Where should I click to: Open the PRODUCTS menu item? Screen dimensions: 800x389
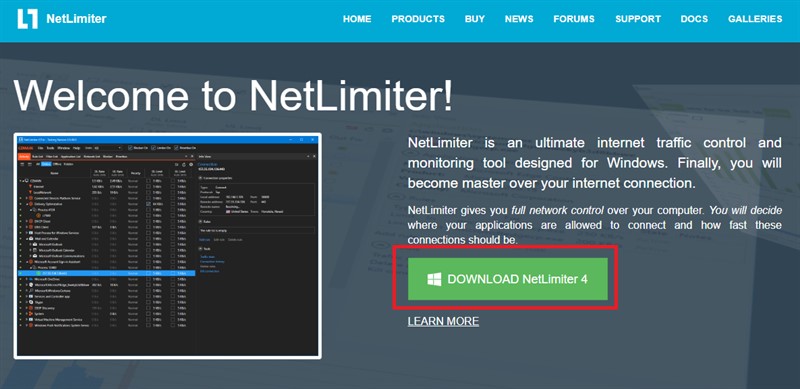tap(418, 19)
